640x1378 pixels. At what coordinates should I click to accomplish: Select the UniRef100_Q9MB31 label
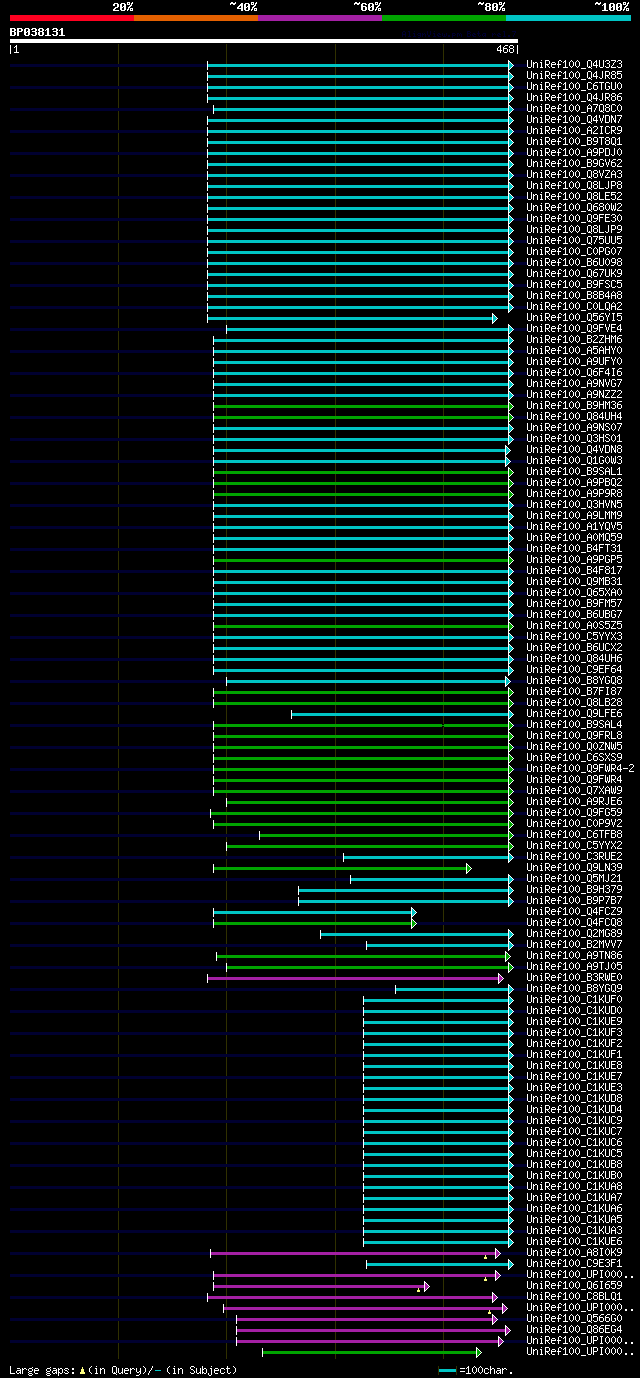click(x=574, y=581)
